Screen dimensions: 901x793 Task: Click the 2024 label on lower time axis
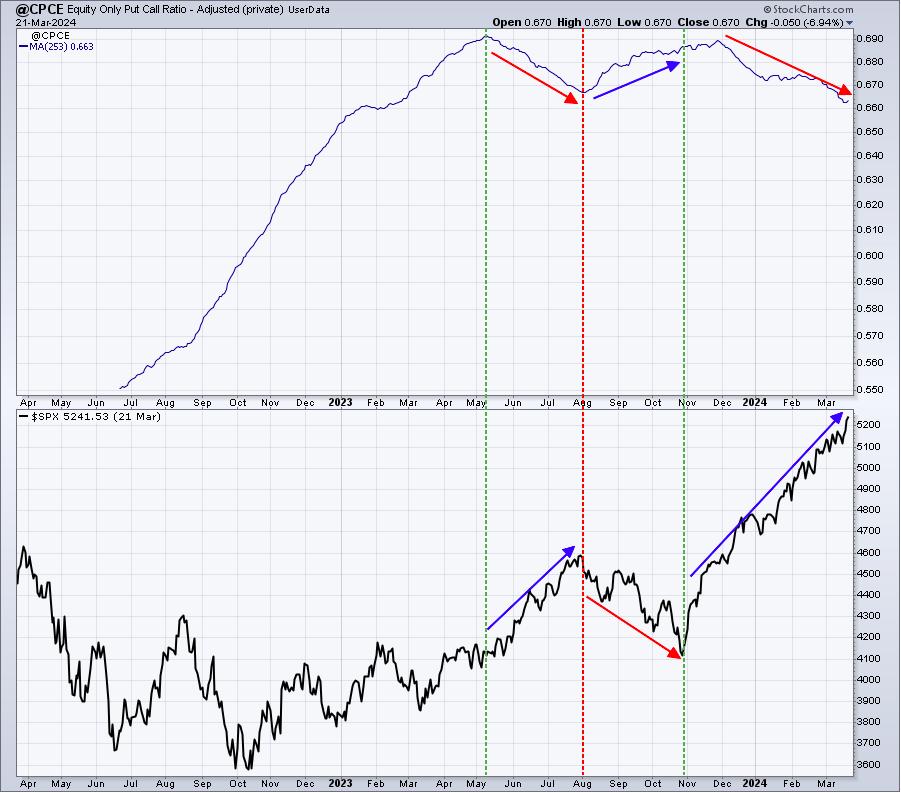pos(754,783)
